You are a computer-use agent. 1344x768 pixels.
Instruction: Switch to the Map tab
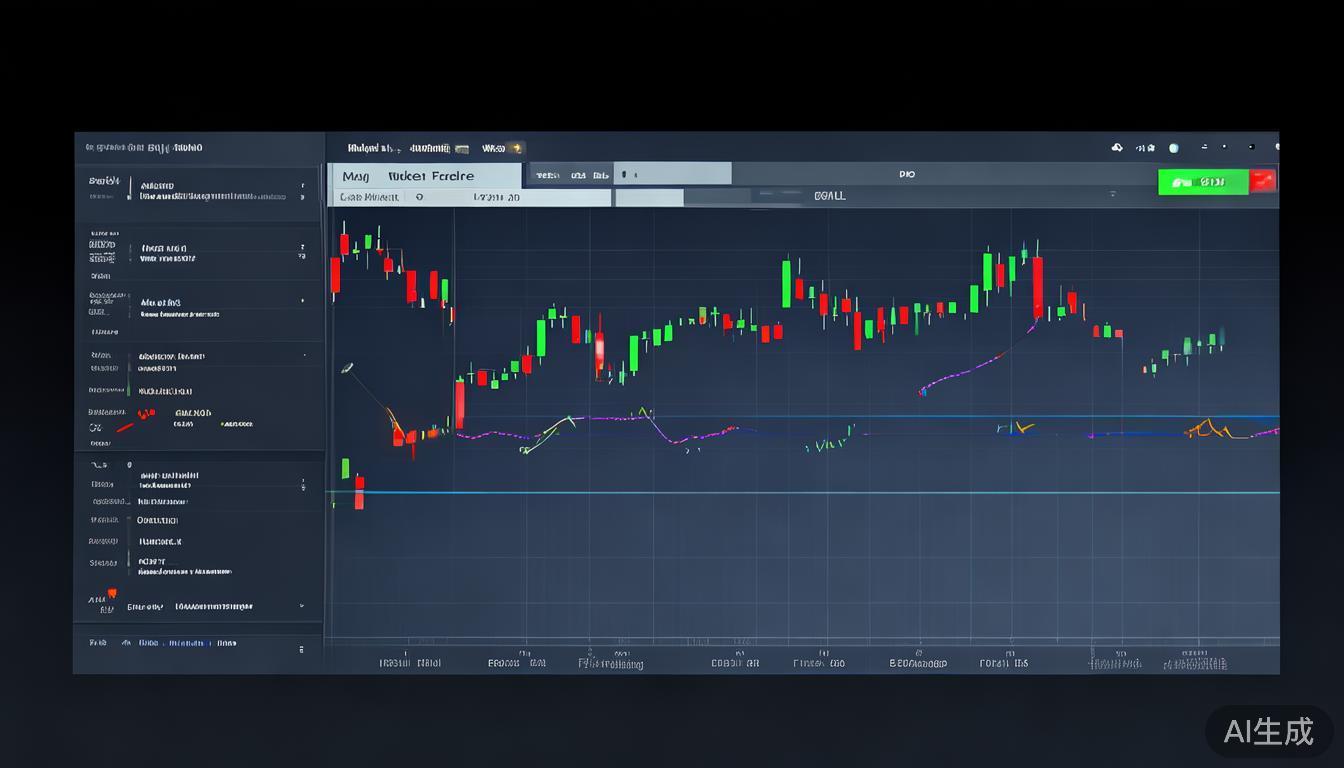click(355, 174)
